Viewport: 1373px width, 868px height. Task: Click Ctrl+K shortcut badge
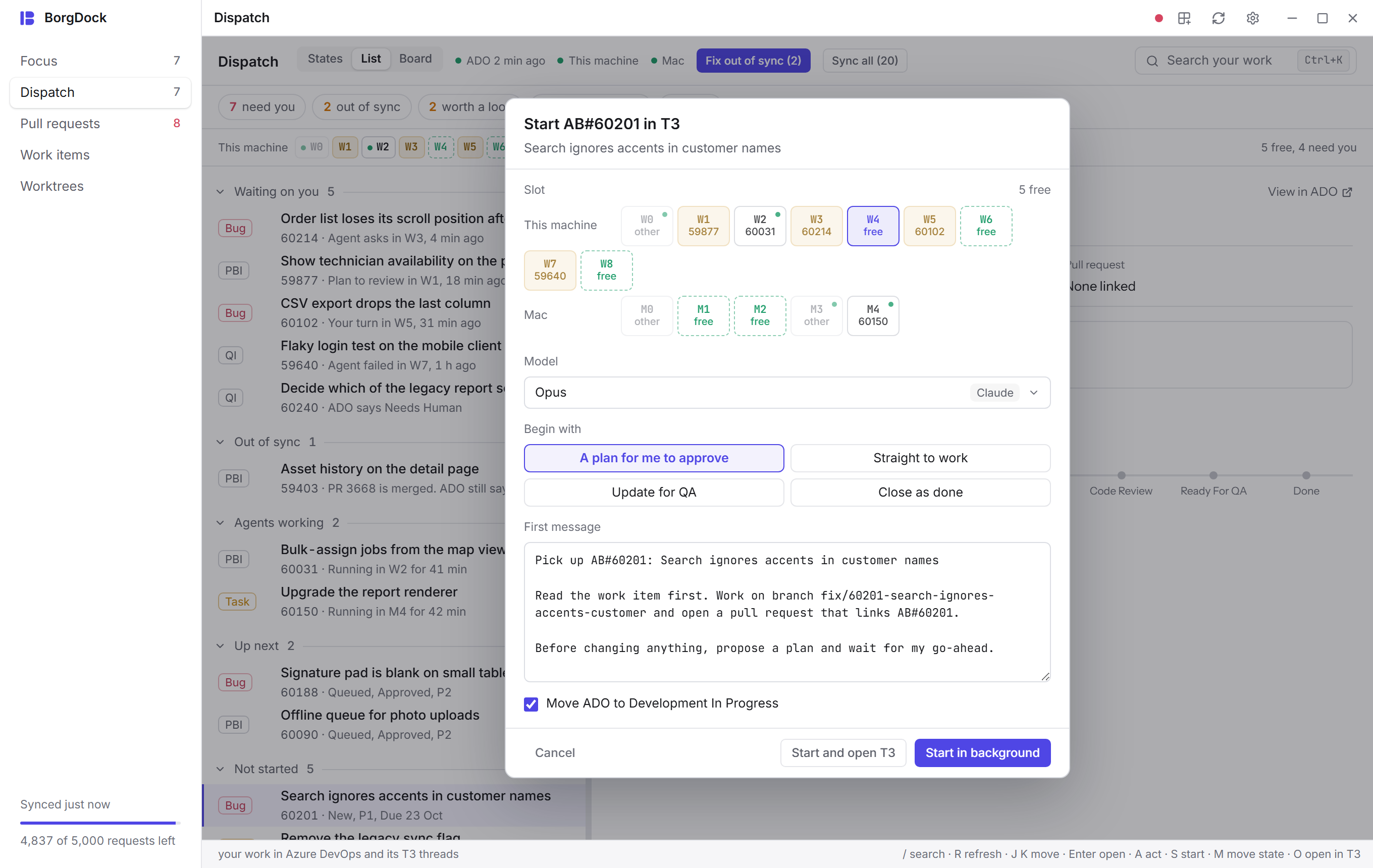1324,61
